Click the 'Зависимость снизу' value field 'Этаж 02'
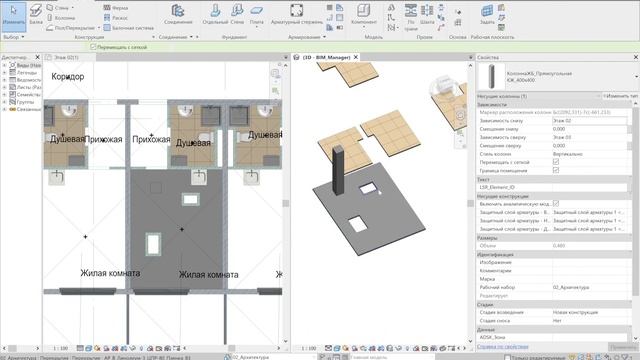The image size is (640, 360). coord(589,120)
